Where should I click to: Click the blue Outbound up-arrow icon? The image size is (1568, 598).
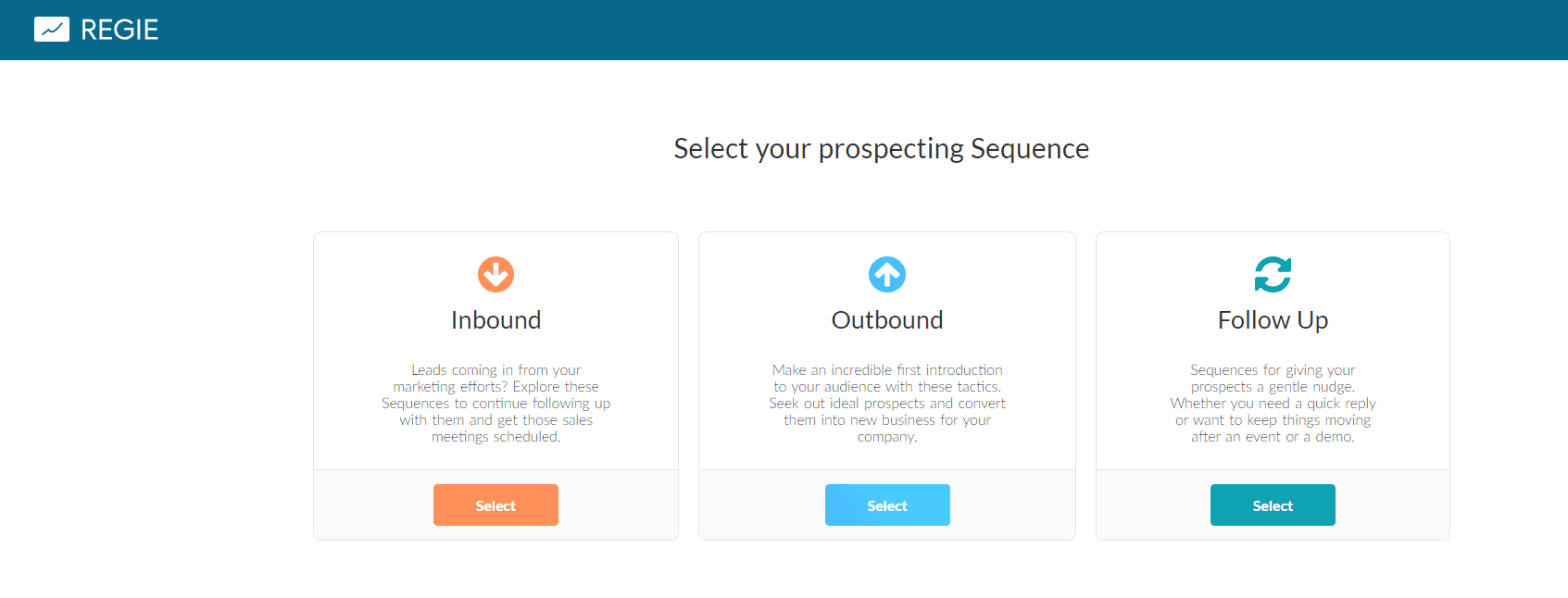point(887,274)
